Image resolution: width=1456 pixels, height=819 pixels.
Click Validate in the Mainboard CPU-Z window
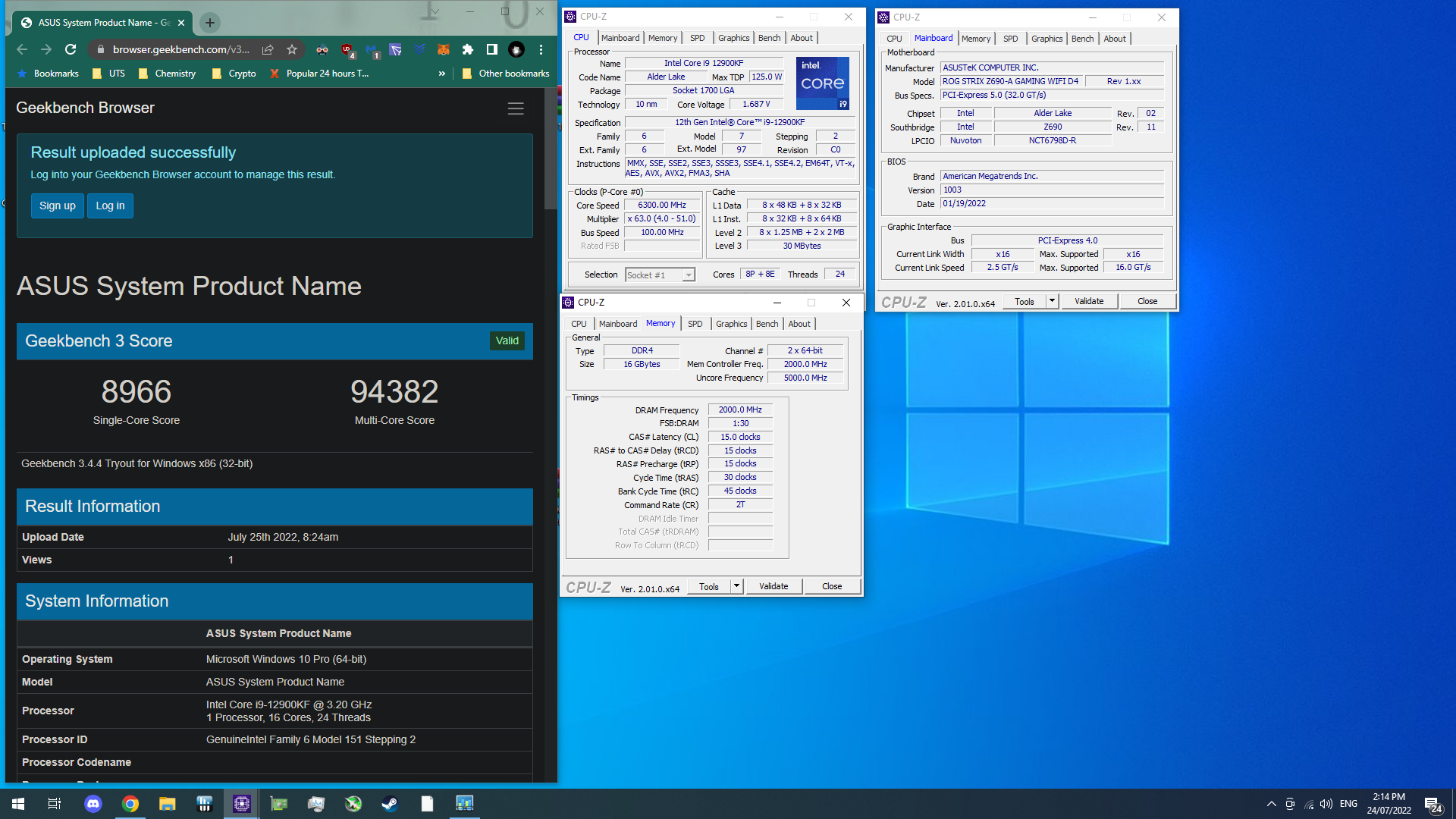(1089, 301)
